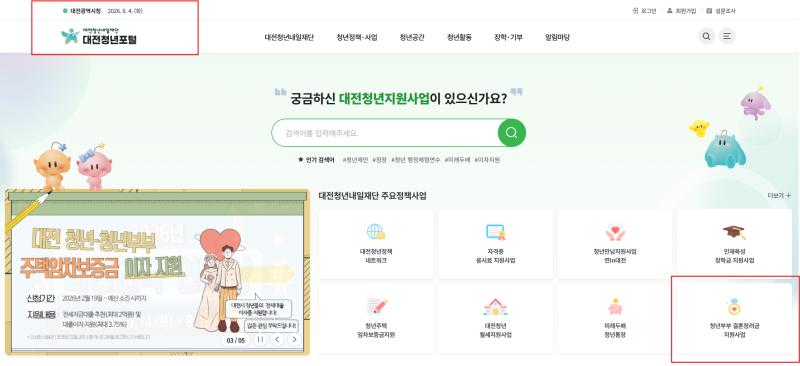Click the 대전청년내일재단 주요정책사업 heading
The height and width of the screenshot is (366, 800).
(372, 196)
